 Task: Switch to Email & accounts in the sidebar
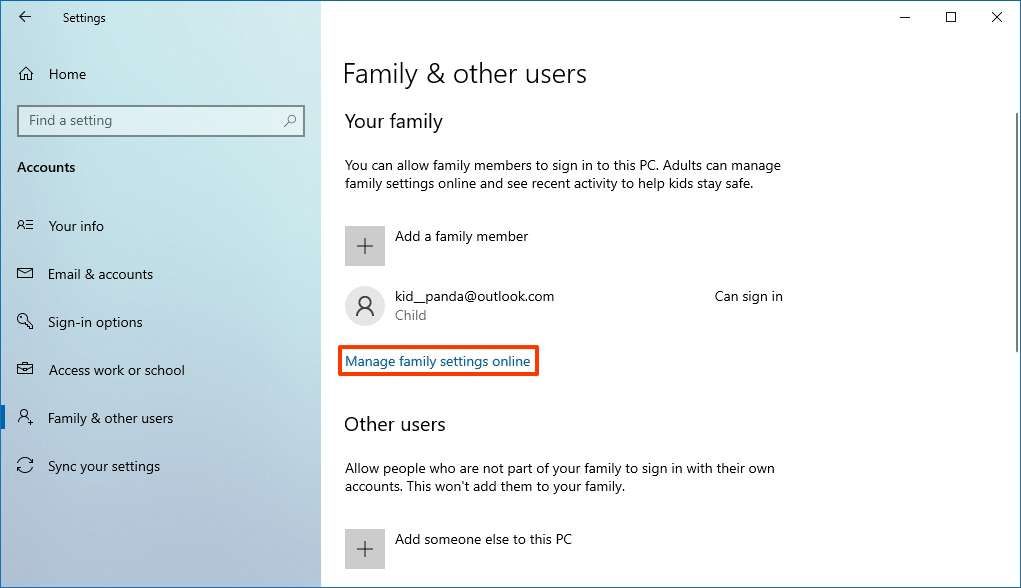click(x=100, y=274)
